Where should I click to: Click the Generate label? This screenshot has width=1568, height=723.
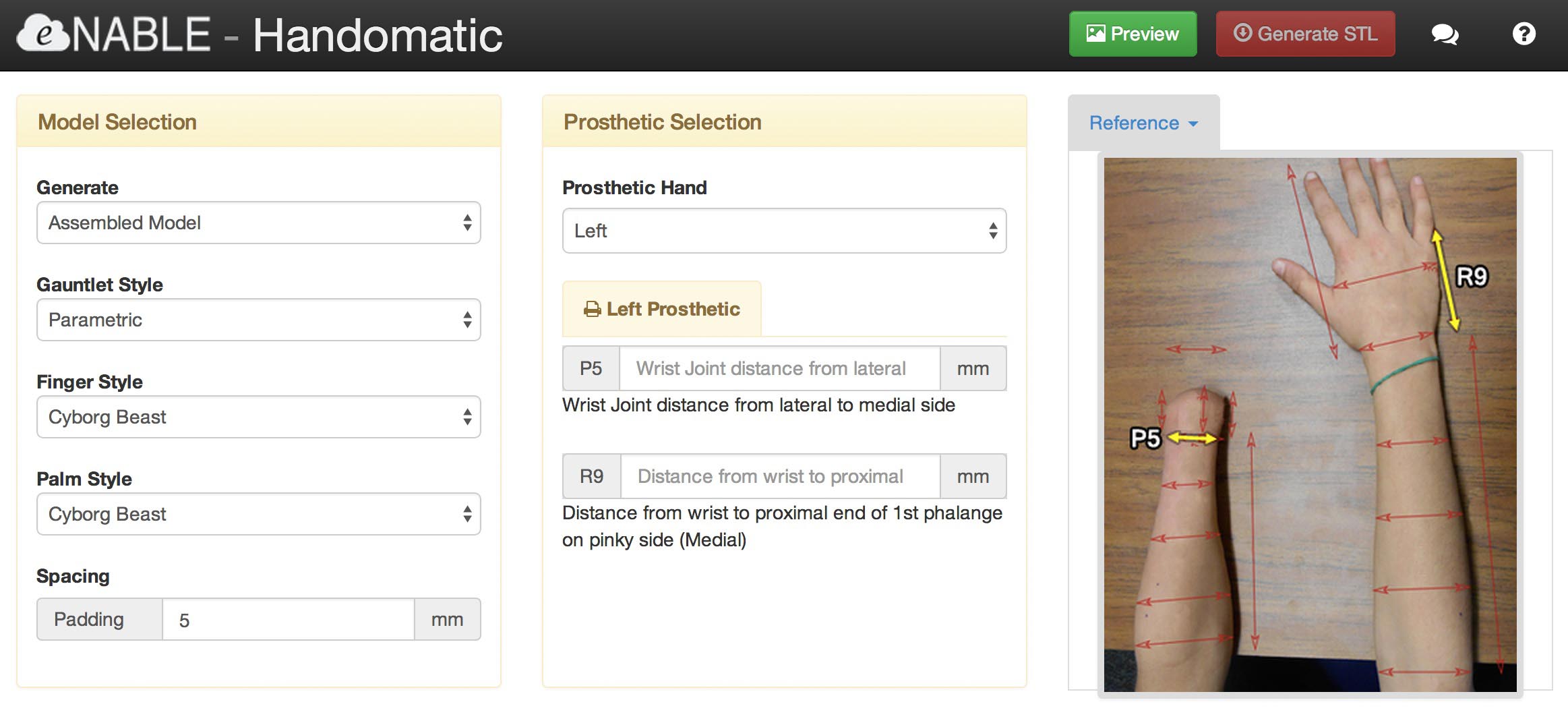pyautogui.click(x=78, y=187)
